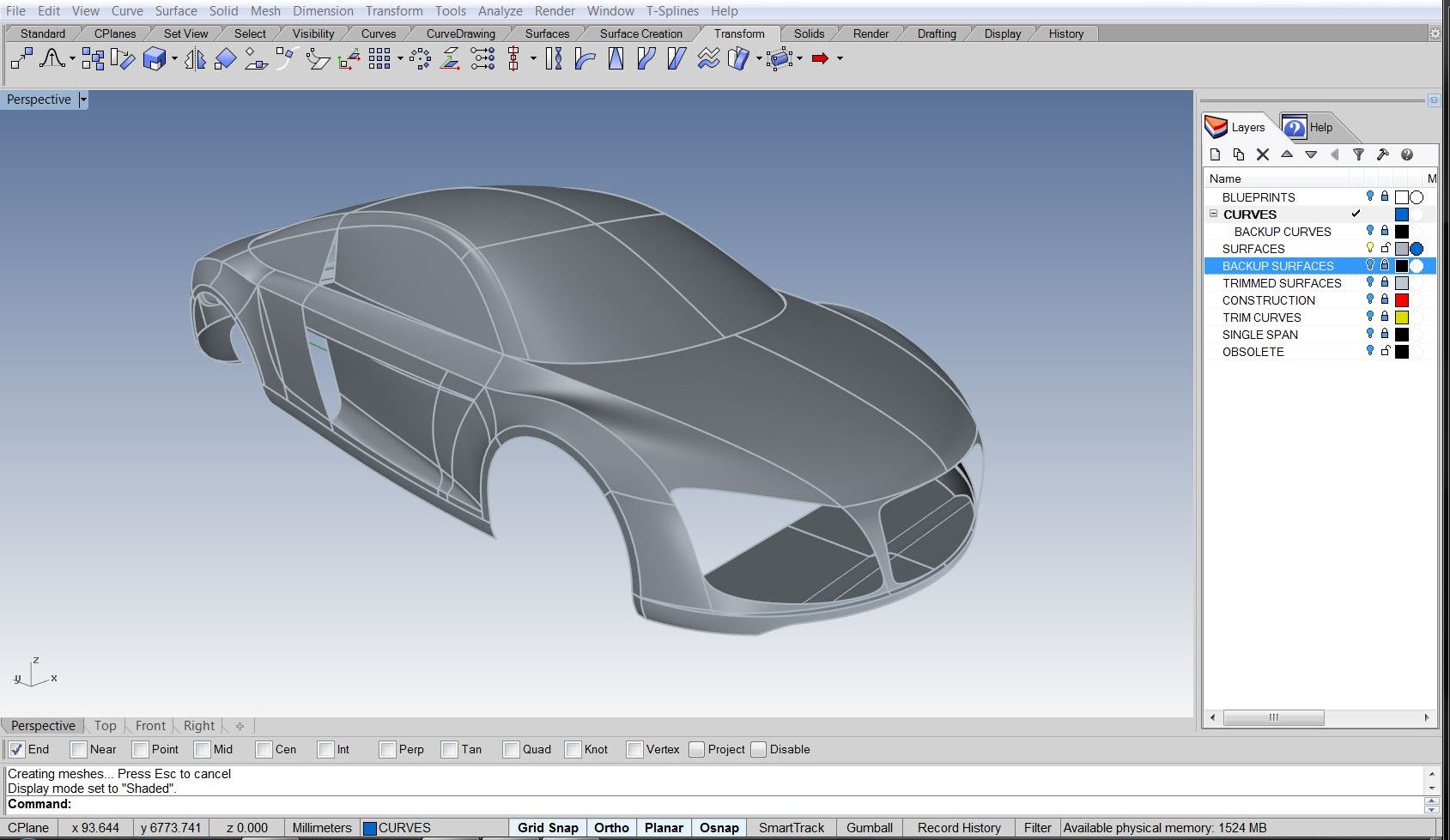
Task: Open the Perspective viewport dropdown arrow
Action: [83, 100]
